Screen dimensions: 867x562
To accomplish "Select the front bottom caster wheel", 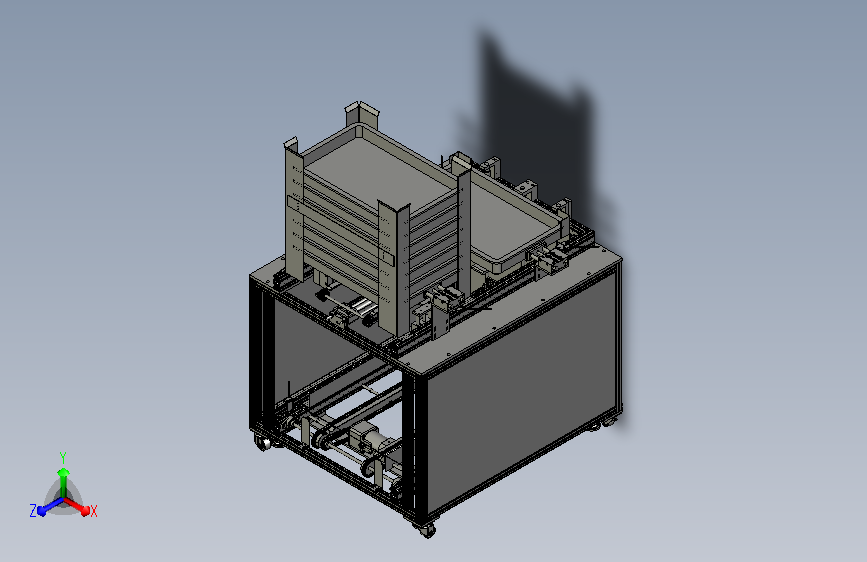I will click(x=426, y=529).
